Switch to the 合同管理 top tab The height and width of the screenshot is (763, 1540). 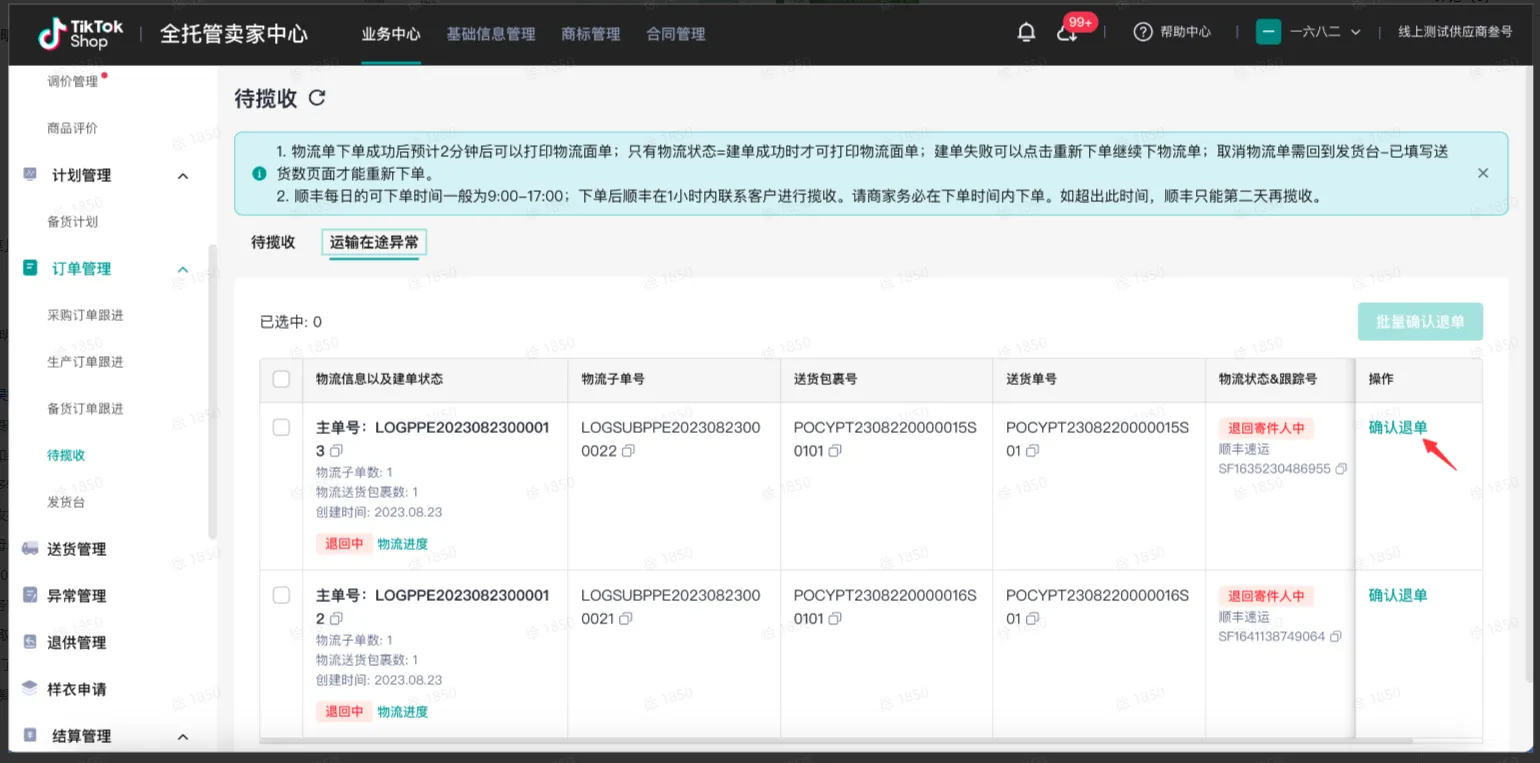(x=676, y=34)
